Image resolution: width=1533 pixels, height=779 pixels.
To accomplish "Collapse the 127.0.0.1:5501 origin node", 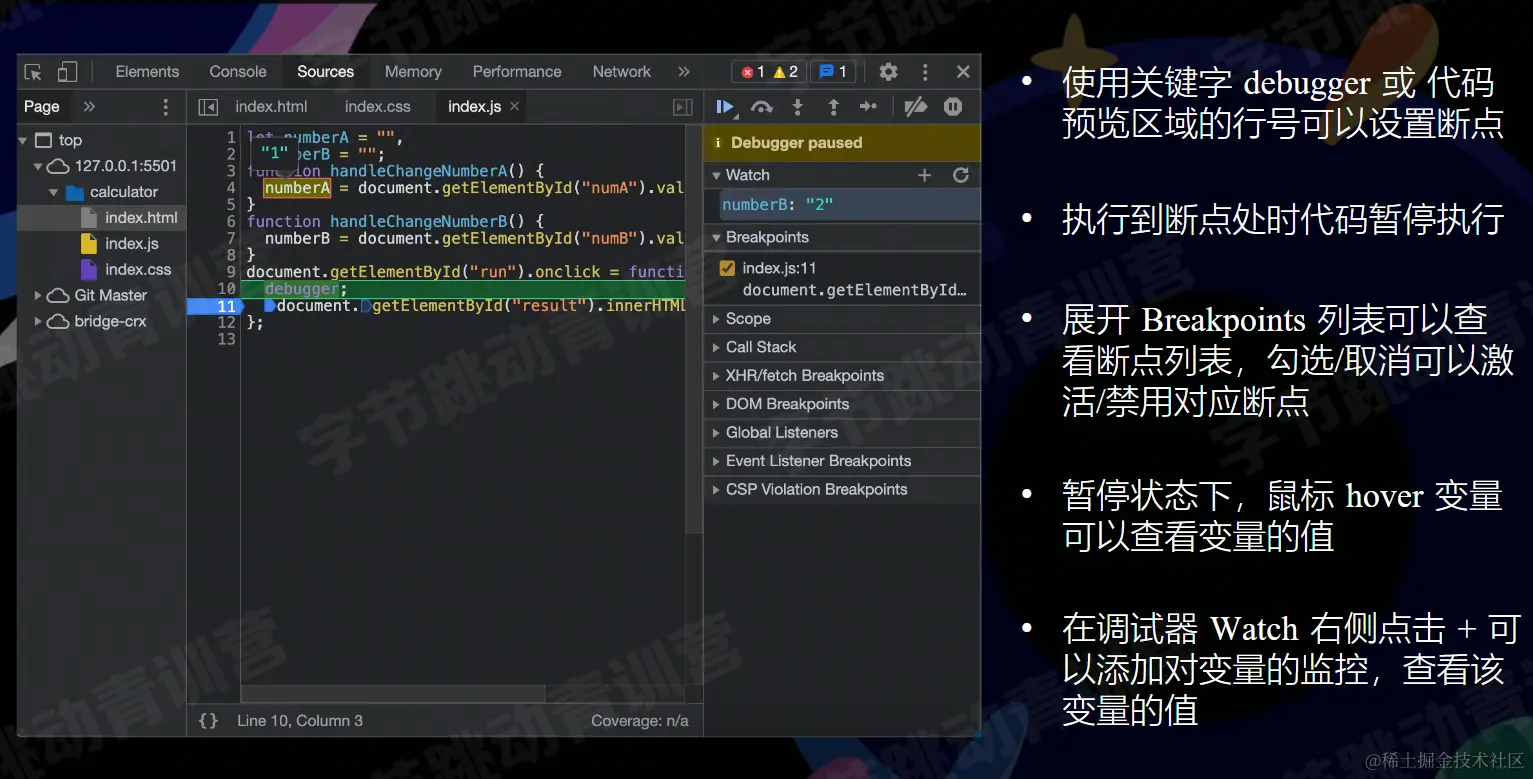I will [x=39, y=166].
